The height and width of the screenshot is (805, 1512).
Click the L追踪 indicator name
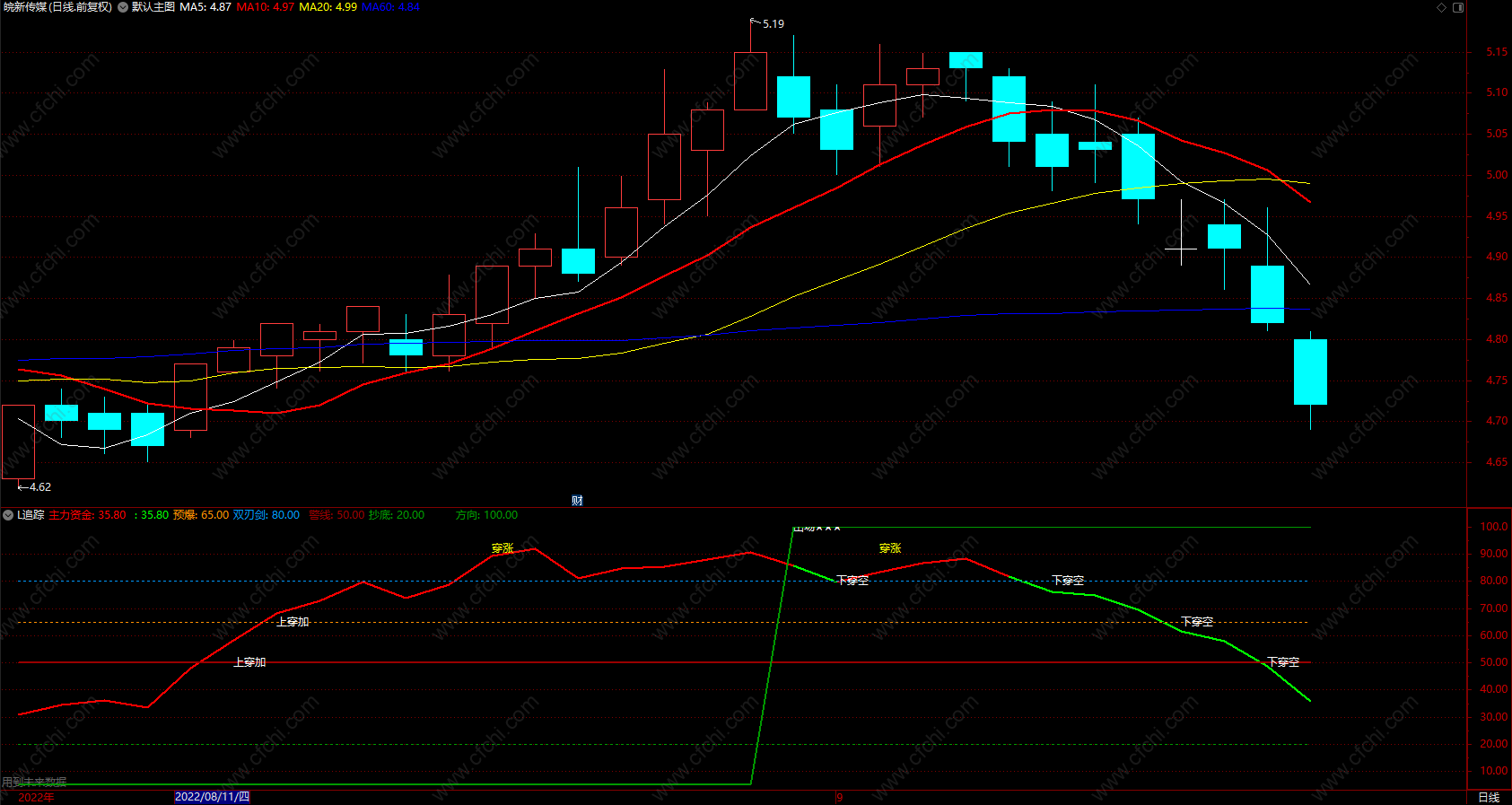pyautogui.click(x=31, y=515)
